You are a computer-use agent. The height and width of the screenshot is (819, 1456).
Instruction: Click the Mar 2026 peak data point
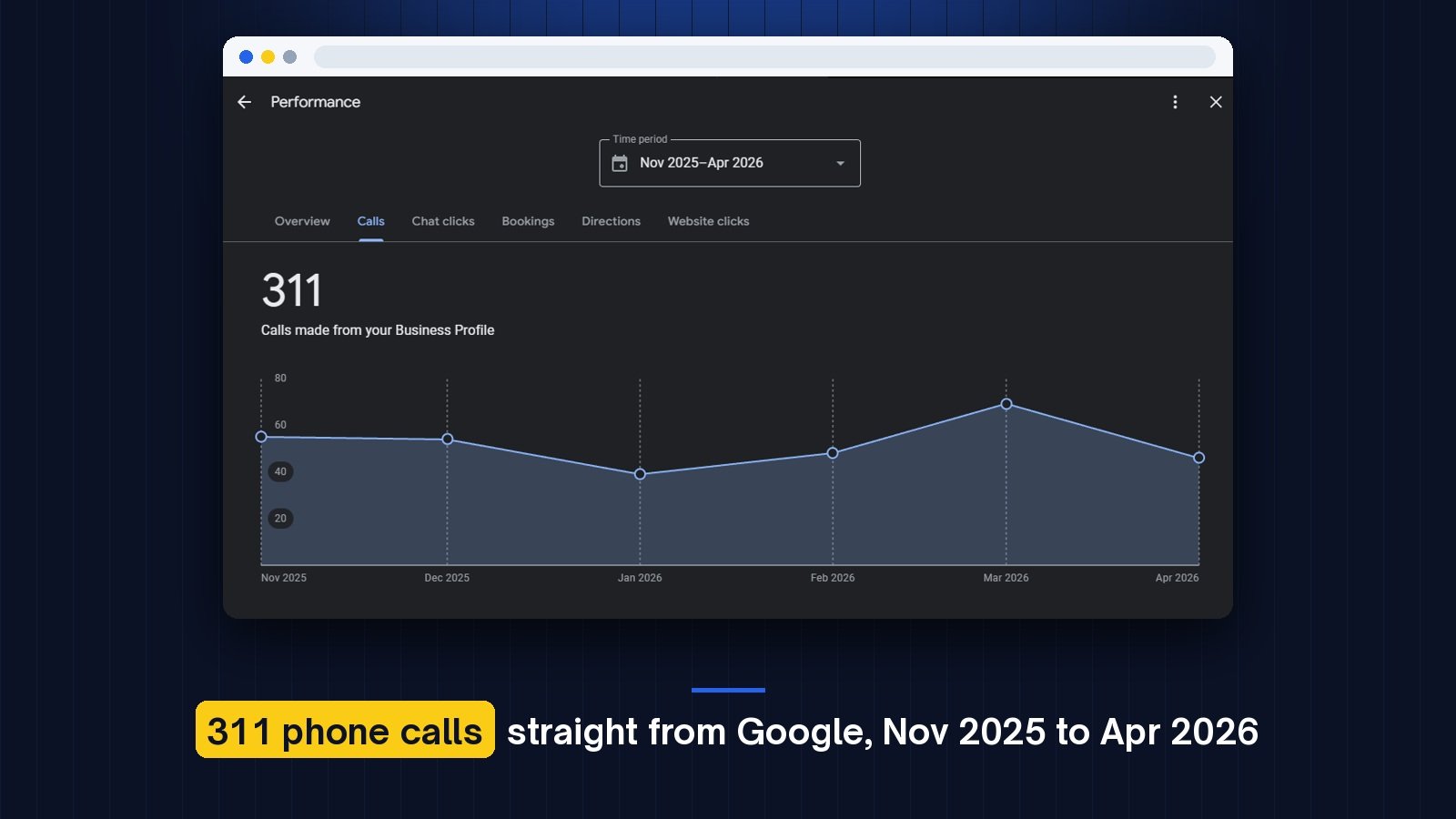1006,404
